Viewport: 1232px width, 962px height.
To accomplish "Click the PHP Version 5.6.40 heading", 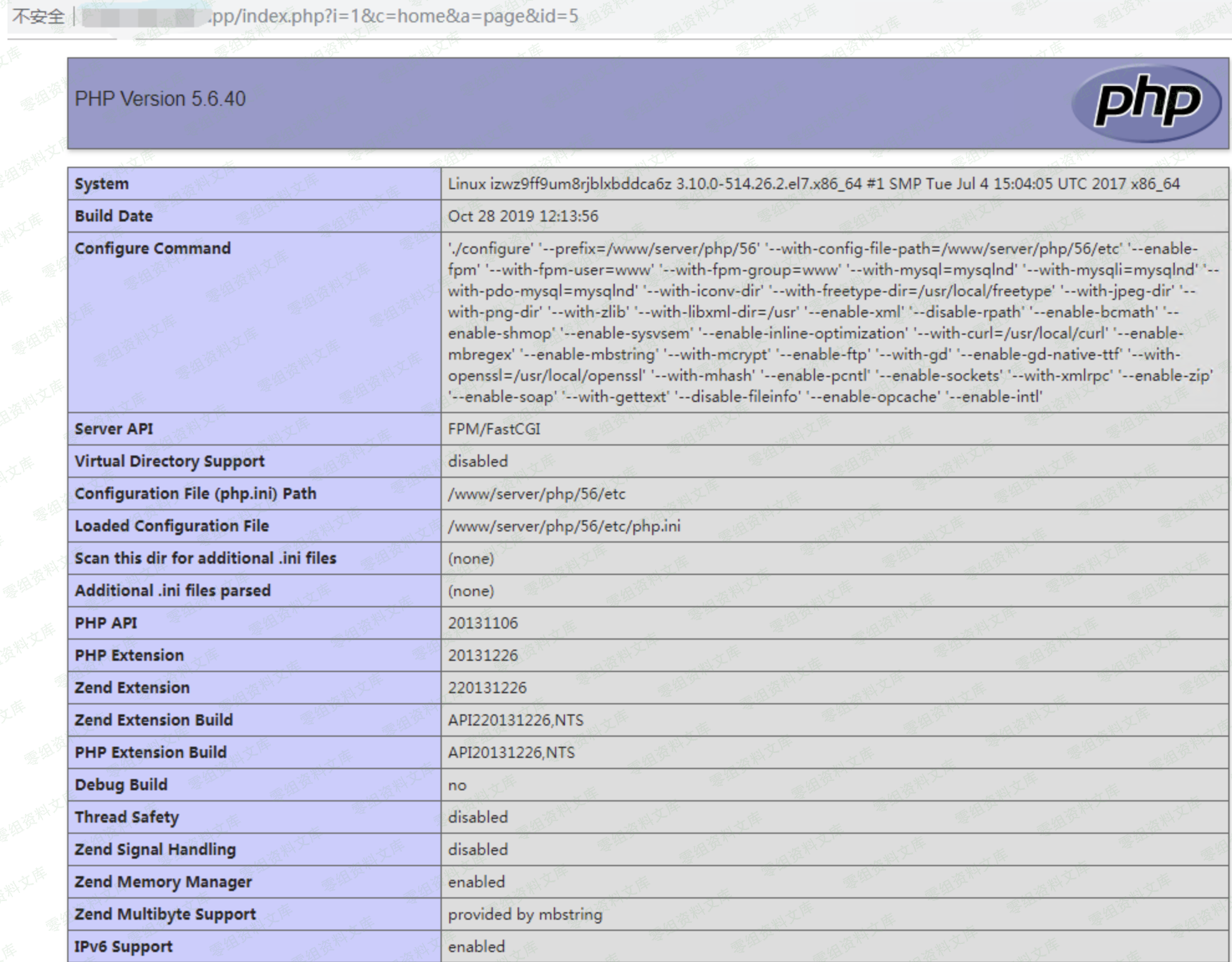I will (160, 99).
